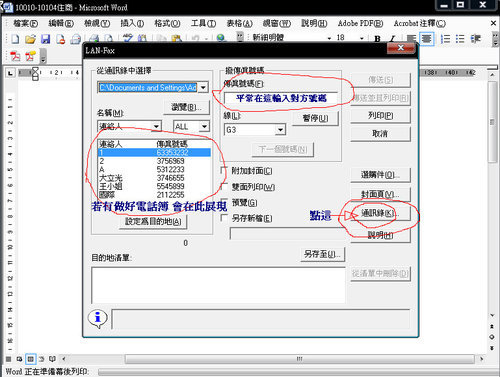This screenshot has width=500, height=377.
Task: Select the Align Left icon
Action: tap(411, 39)
